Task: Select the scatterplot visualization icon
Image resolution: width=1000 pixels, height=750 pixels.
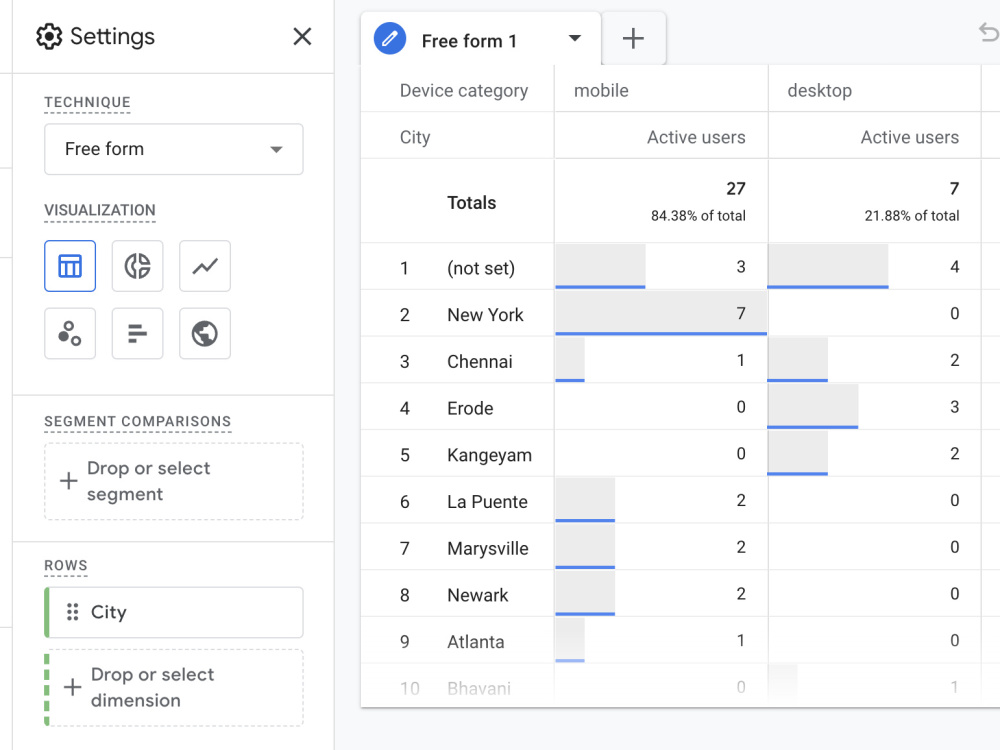Action: pos(70,334)
